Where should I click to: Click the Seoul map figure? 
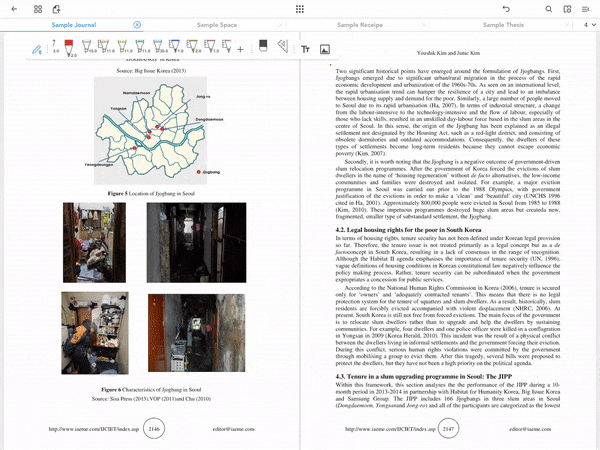151,130
